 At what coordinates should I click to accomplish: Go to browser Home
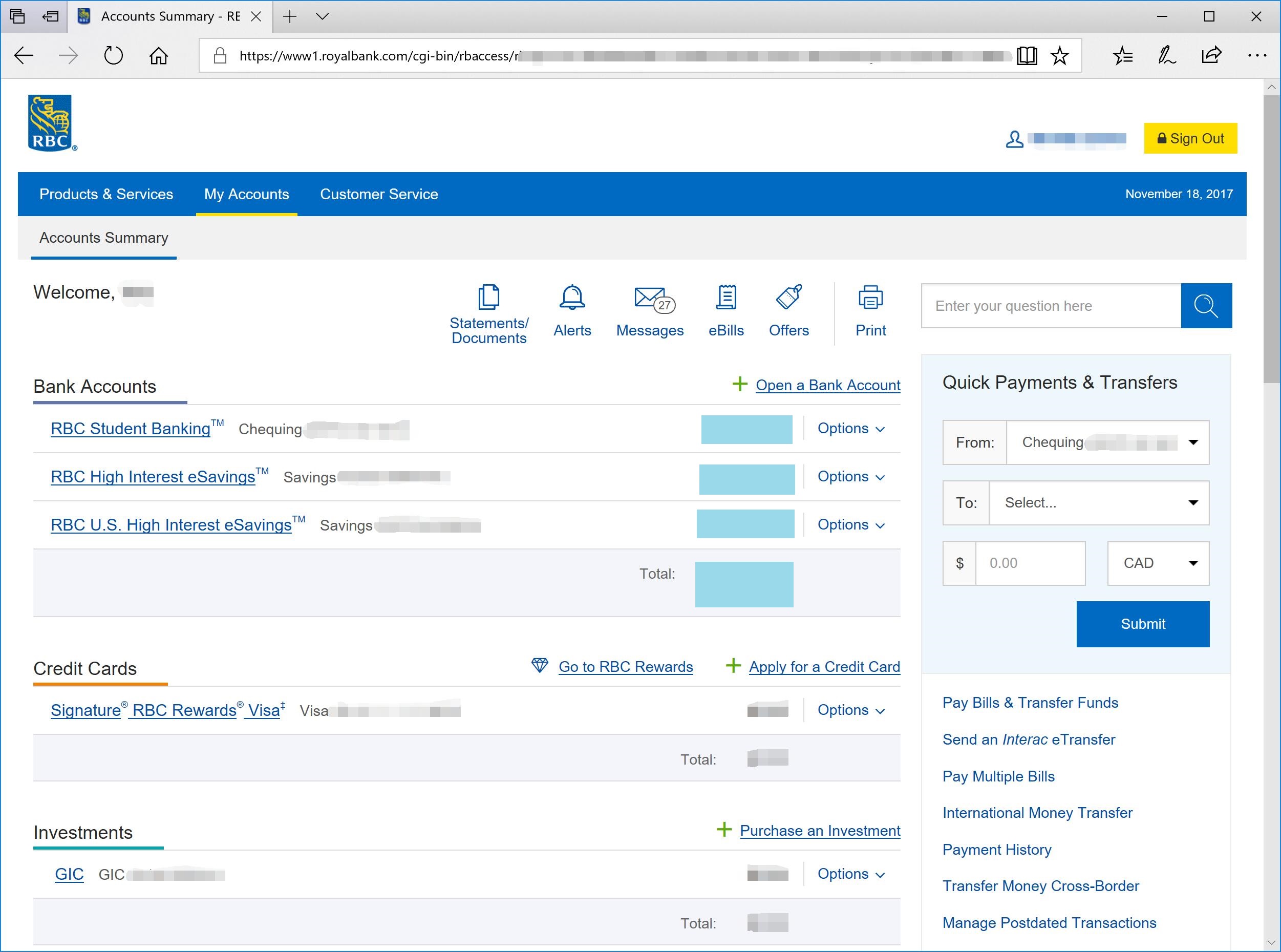[158, 56]
